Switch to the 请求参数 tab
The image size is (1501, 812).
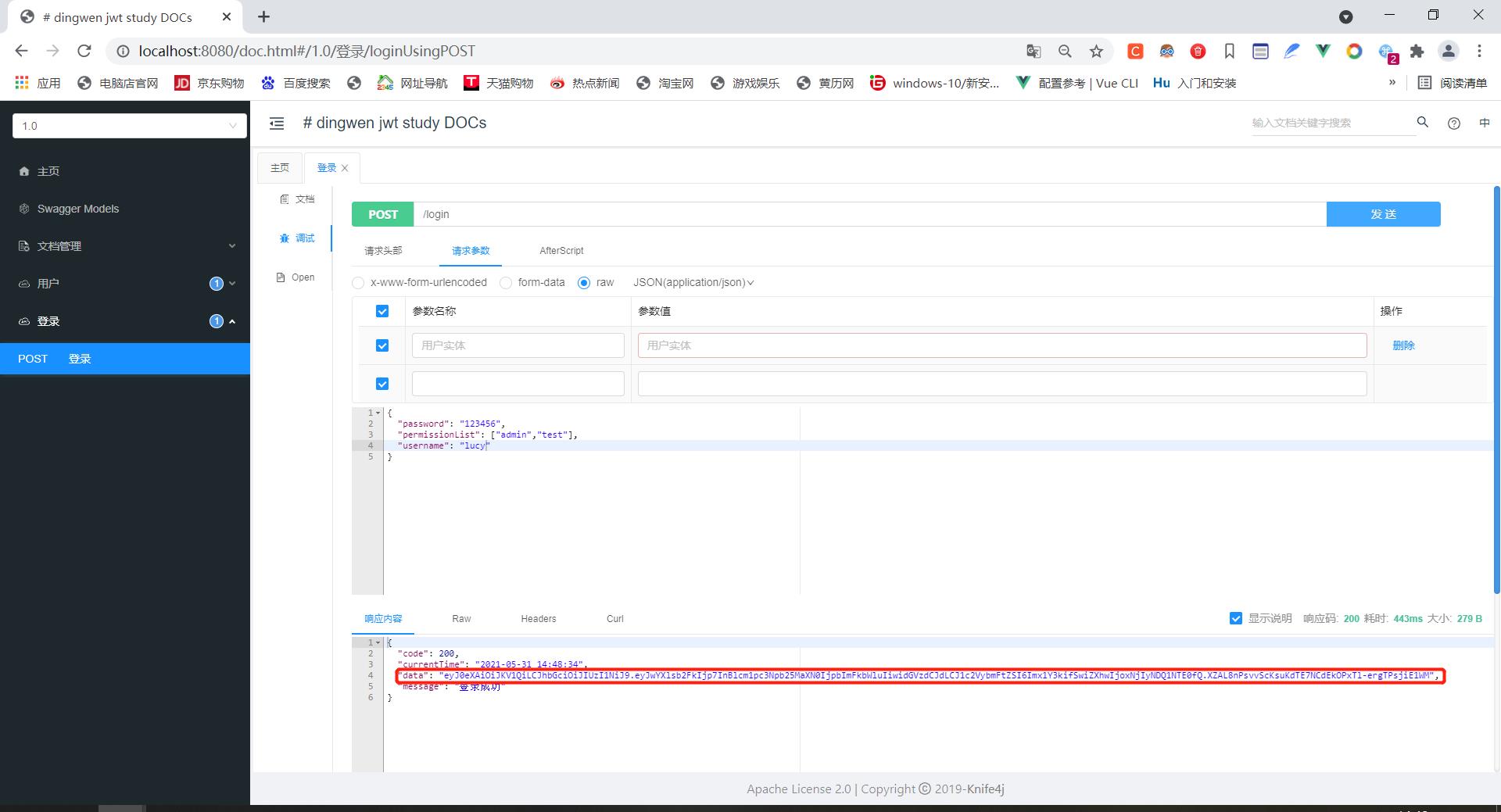click(471, 251)
